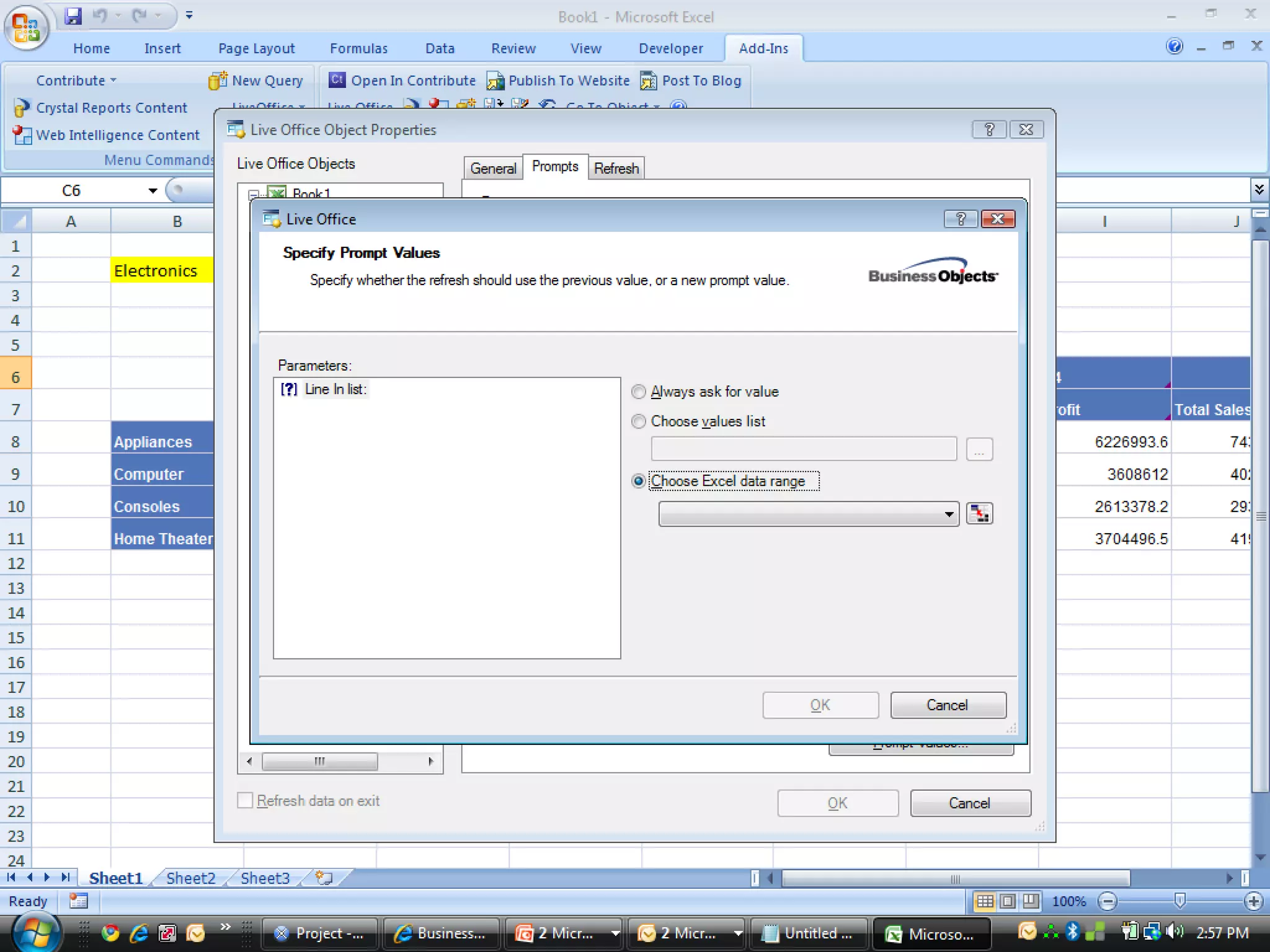Launch Internet Explorer from quick launch
Image resolution: width=1270 pixels, height=952 pixels.
pyautogui.click(x=139, y=933)
